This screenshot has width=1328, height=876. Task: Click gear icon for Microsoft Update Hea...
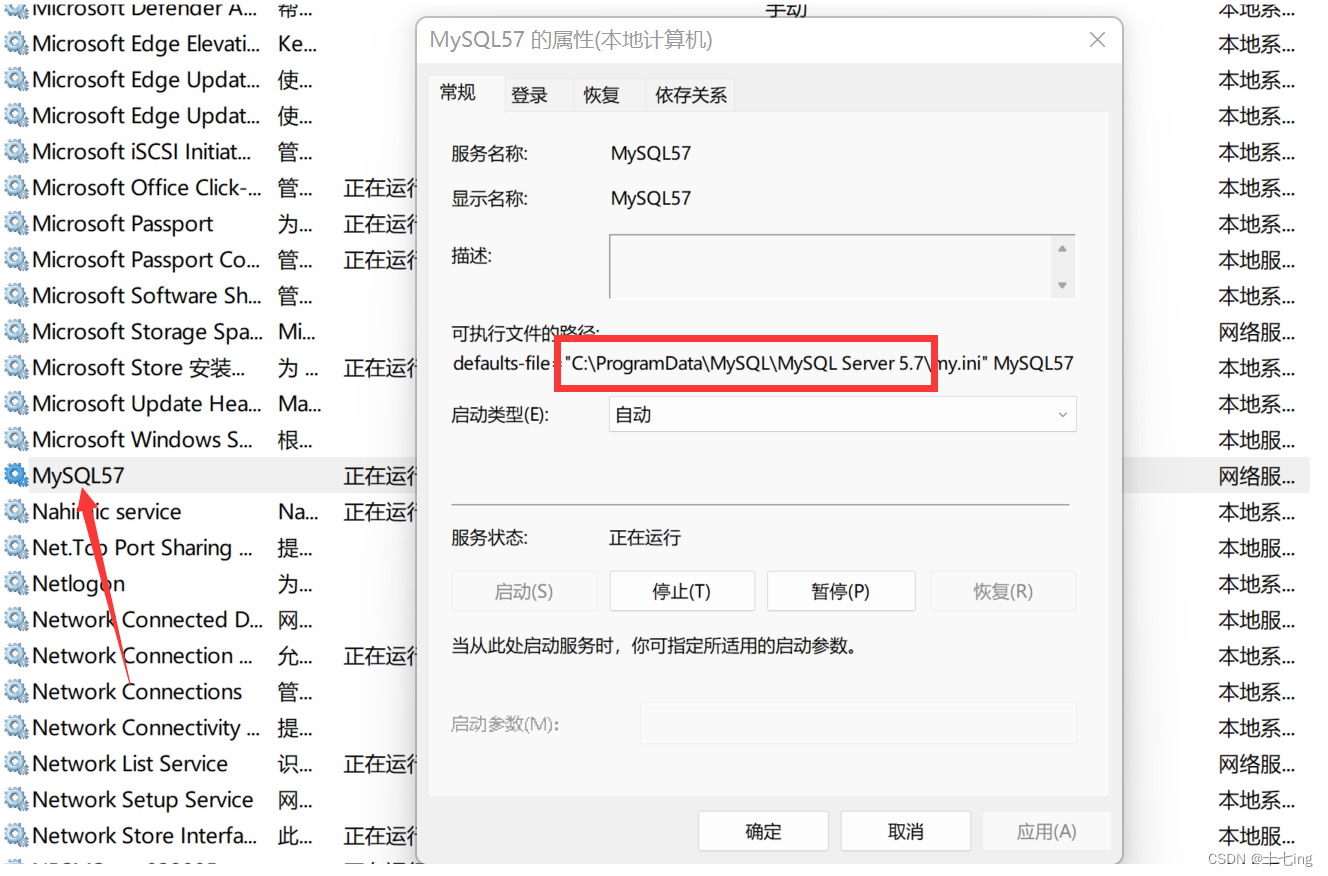pyautogui.click(x=16, y=404)
